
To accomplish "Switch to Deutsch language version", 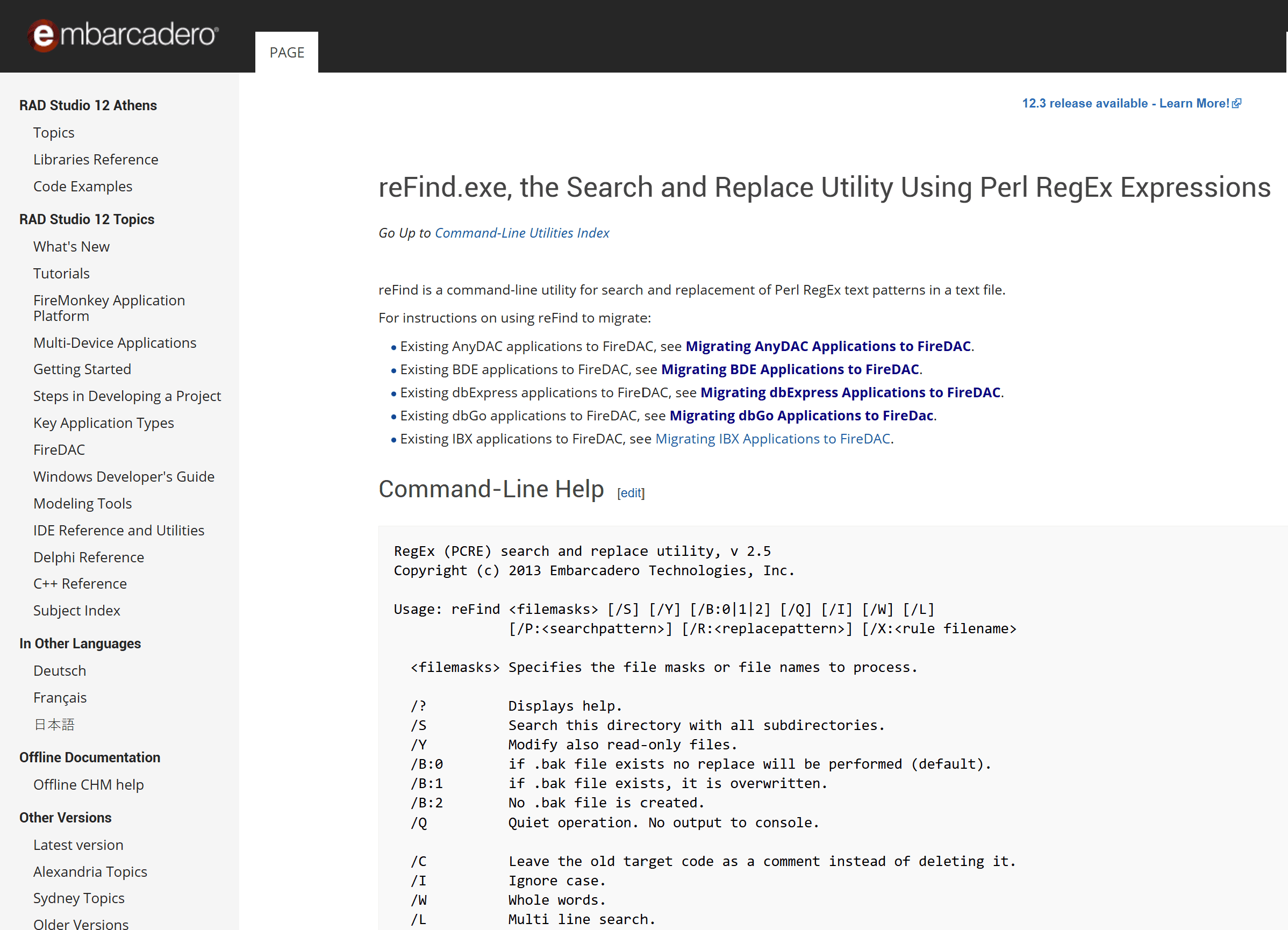I will [x=60, y=670].
